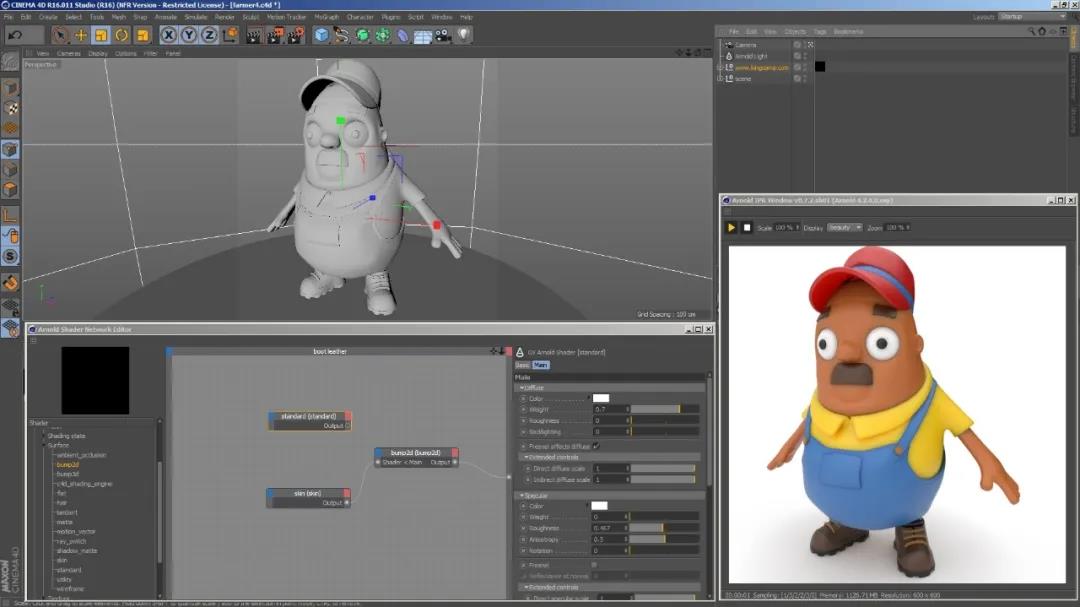Viewport: 1080px width, 607px height.
Task: Enable the Specular Fresnel checkbox
Action: tap(595, 565)
